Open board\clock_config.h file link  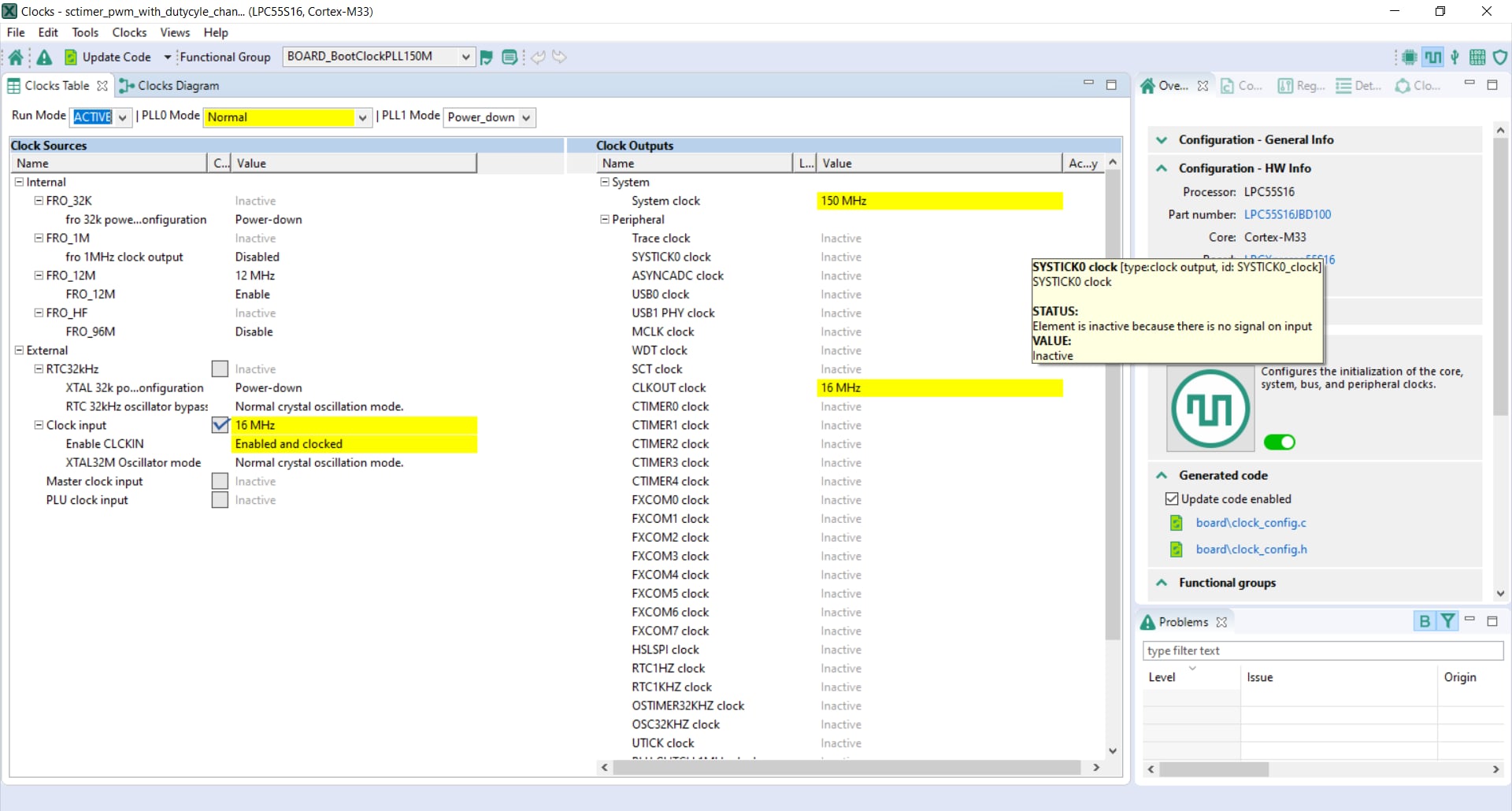click(x=1251, y=550)
